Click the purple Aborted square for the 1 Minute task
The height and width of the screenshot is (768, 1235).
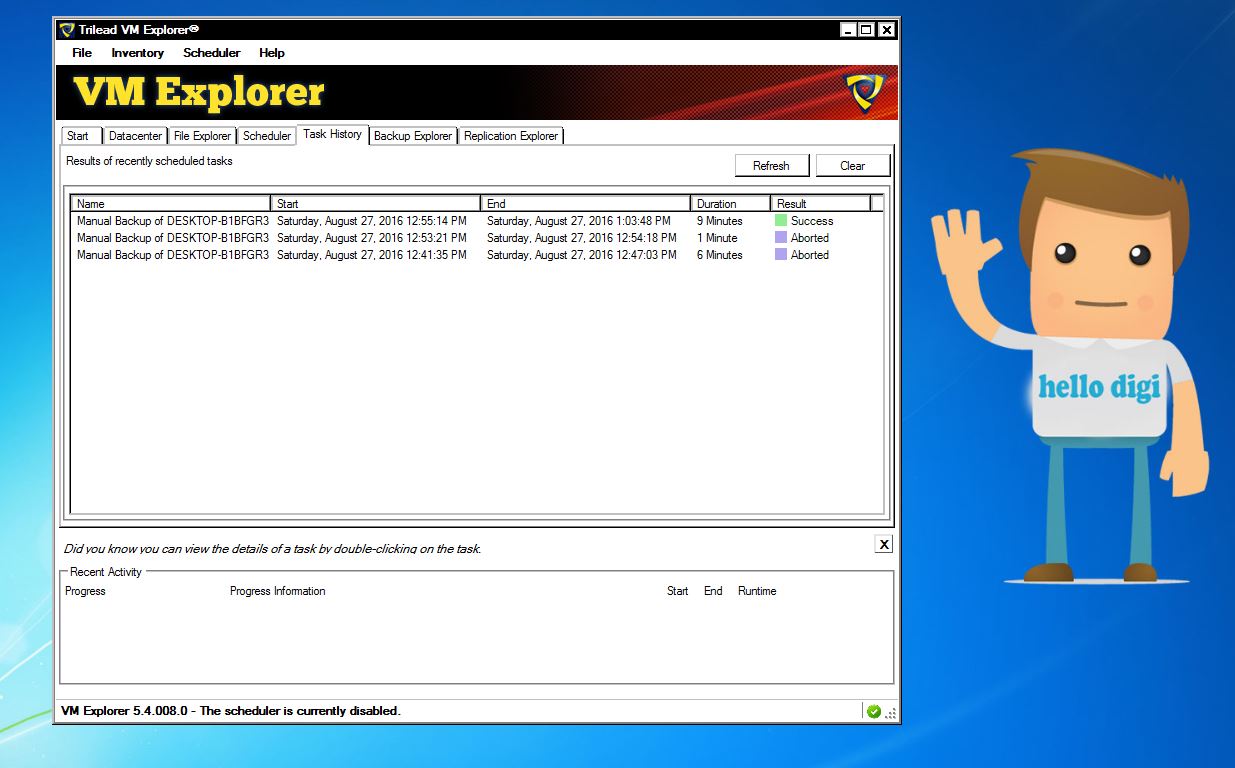click(781, 237)
